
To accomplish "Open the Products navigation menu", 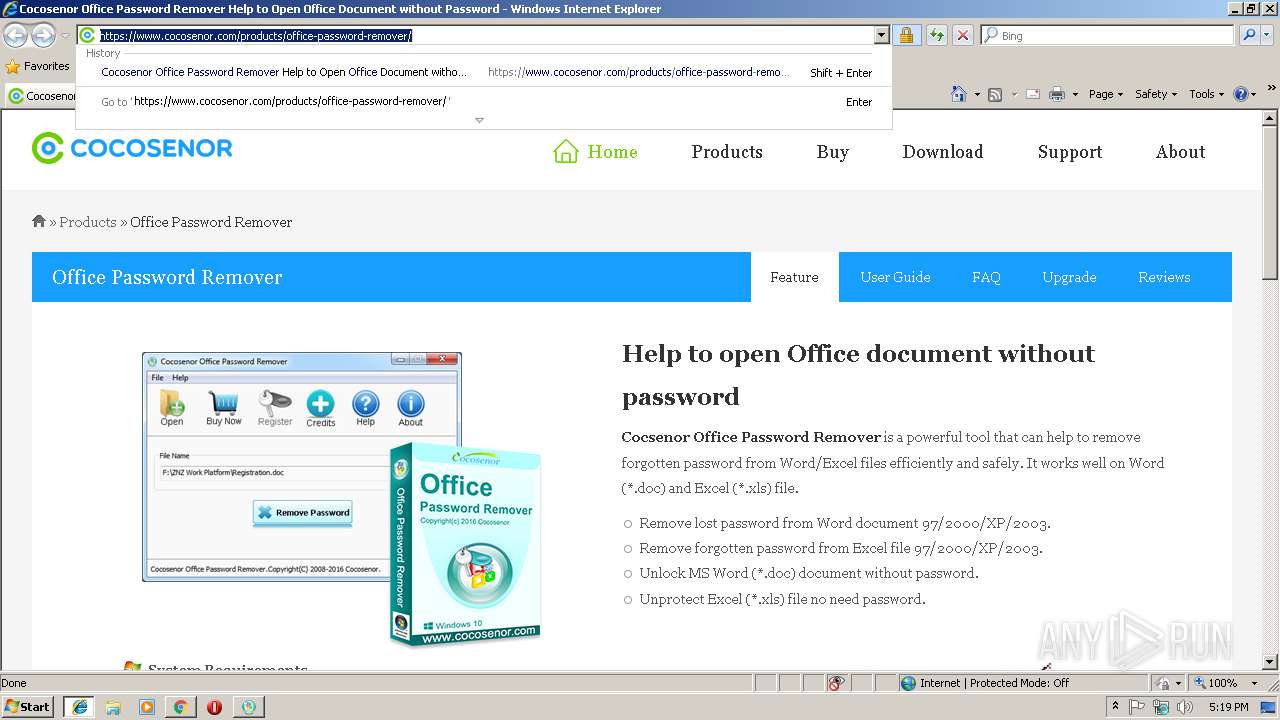I will 727,152.
